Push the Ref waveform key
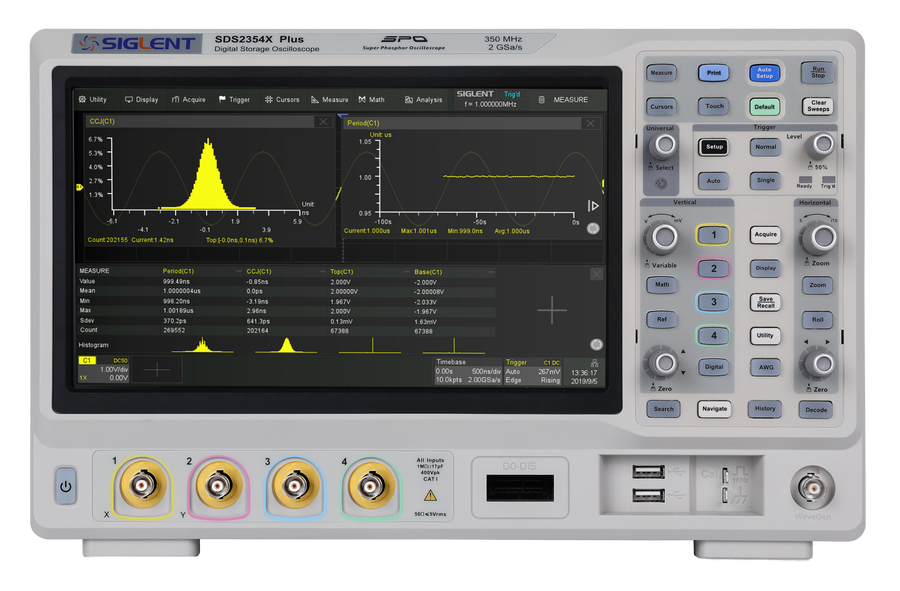Viewport: 900px width, 591px height. (x=662, y=320)
